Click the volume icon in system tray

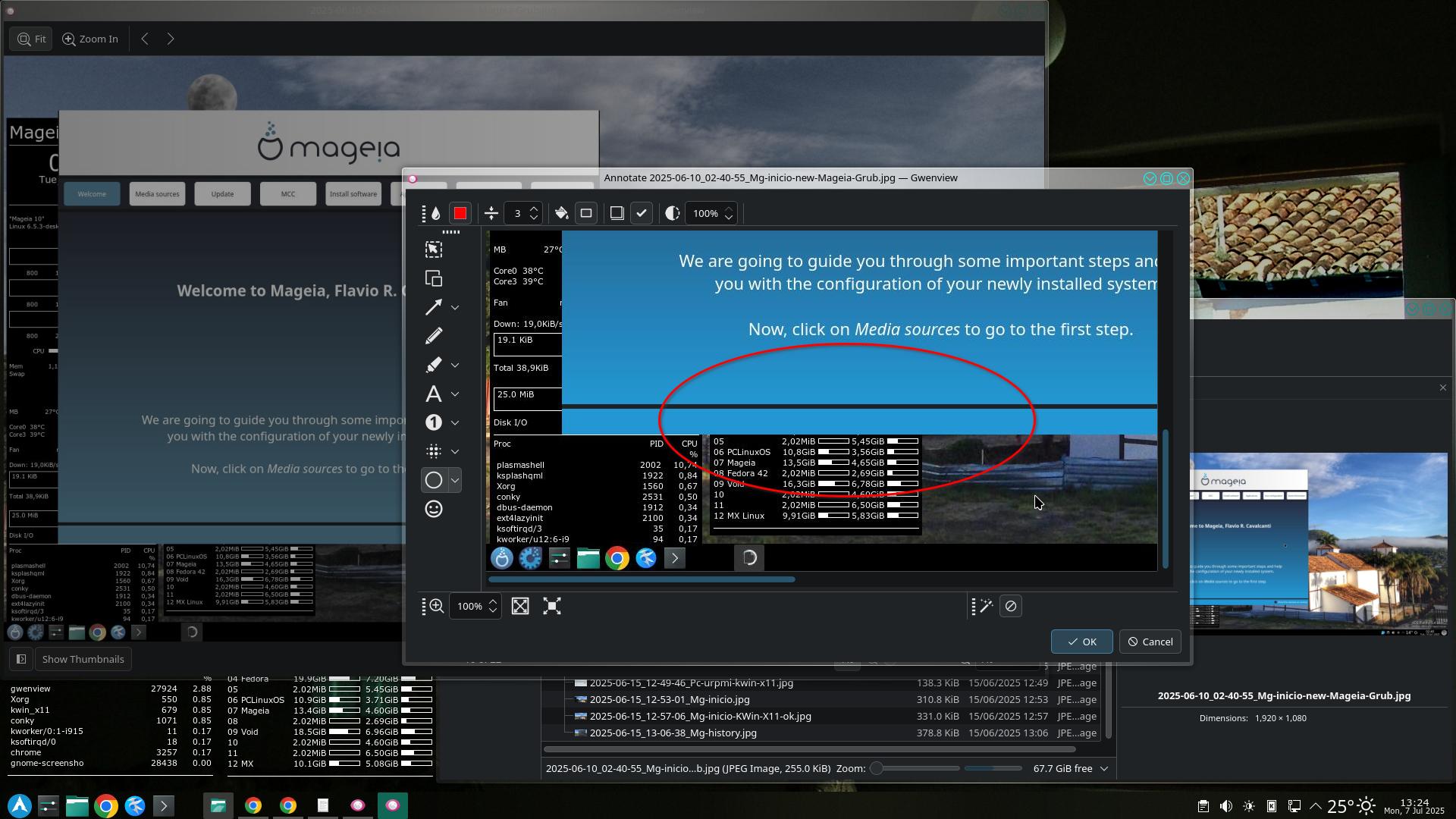pos(1225,806)
